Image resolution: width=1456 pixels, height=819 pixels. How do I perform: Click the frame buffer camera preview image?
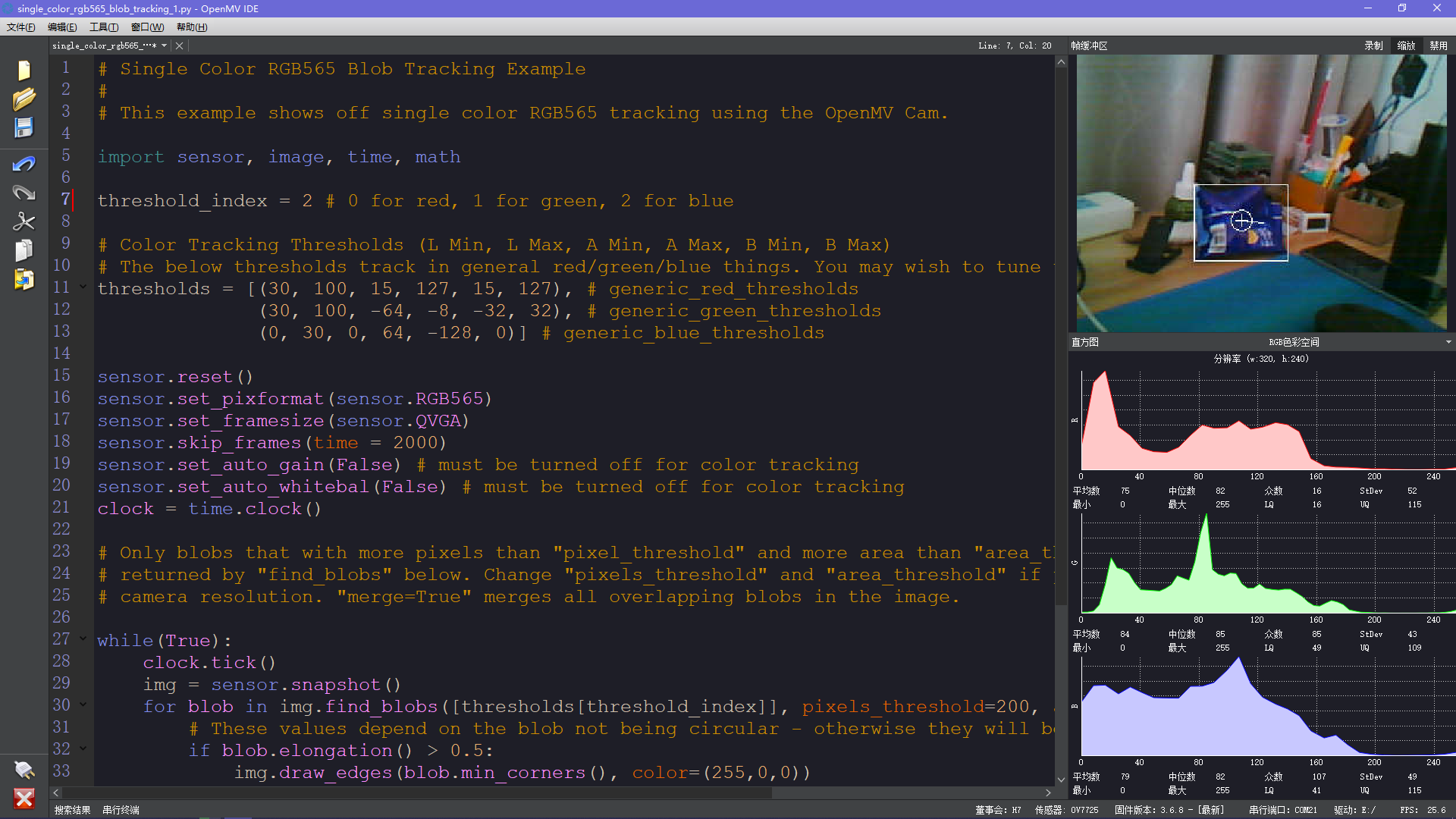(x=1261, y=193)
